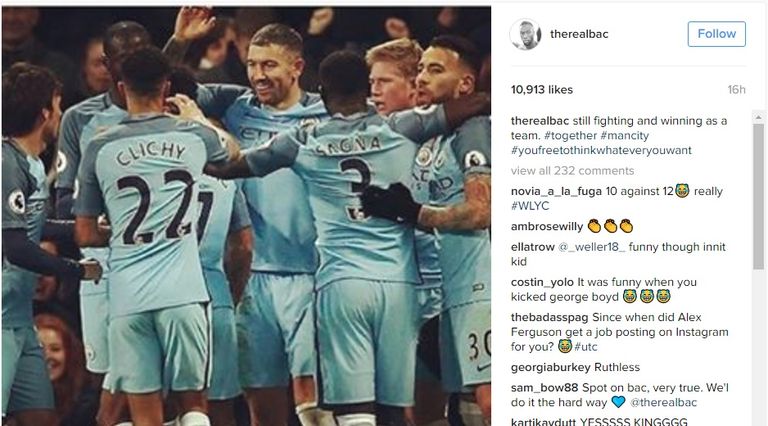
Task: Open the @_weller18_ mention
Action: (592, 247)
